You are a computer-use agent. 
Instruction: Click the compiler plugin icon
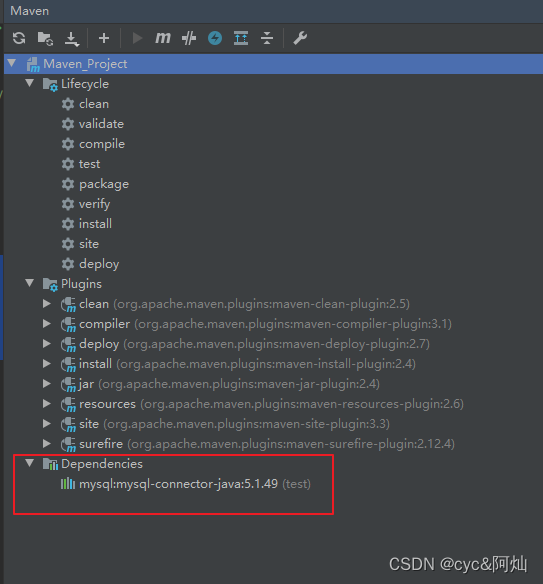69,325
